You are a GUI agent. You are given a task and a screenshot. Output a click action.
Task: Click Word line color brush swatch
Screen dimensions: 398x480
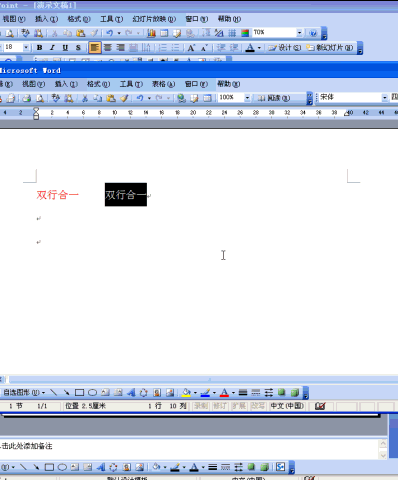tap(205, 393)
